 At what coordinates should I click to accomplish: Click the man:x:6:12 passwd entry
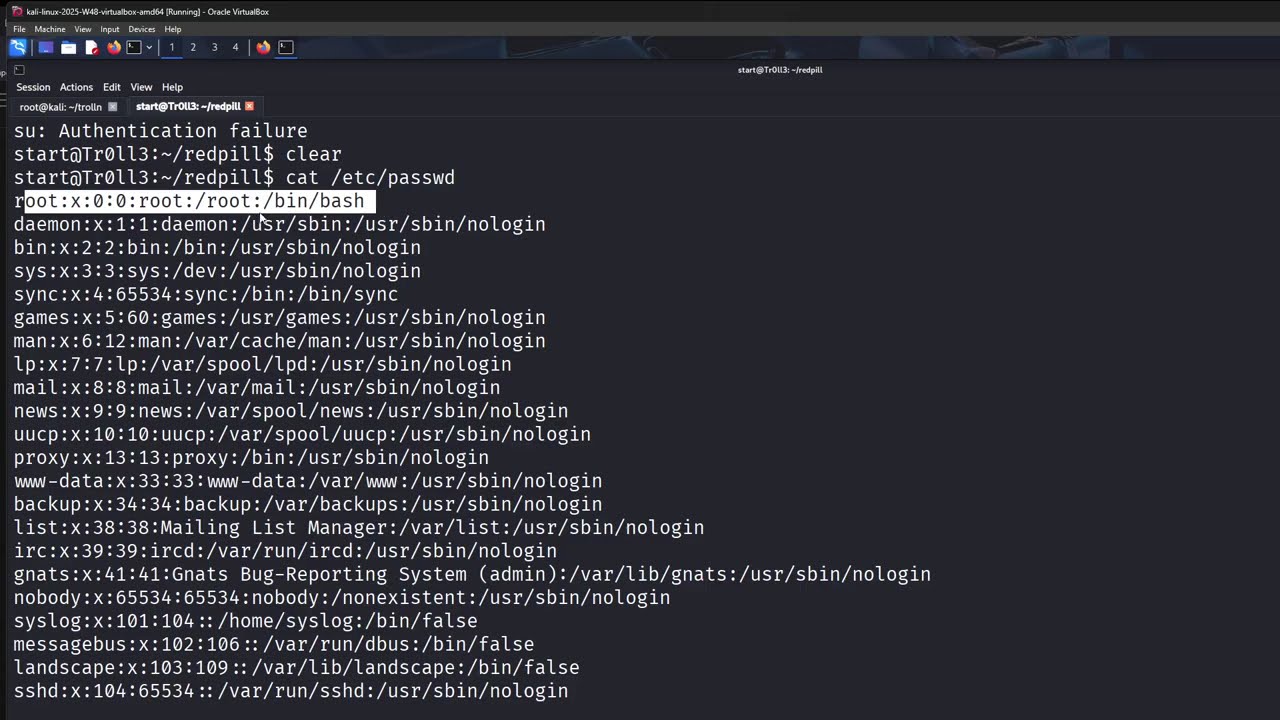(x=280, y=341)
